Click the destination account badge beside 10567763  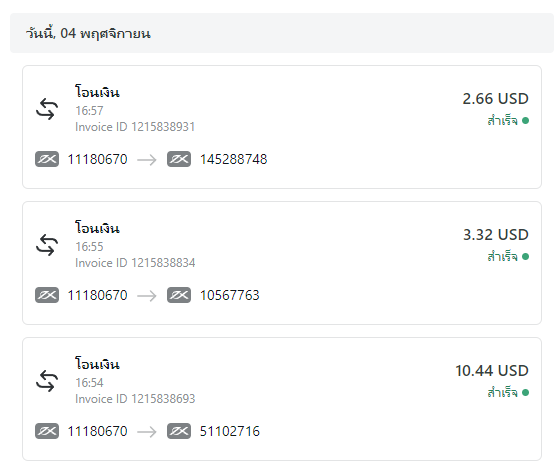pyautogui.click(x=179, y=295)
